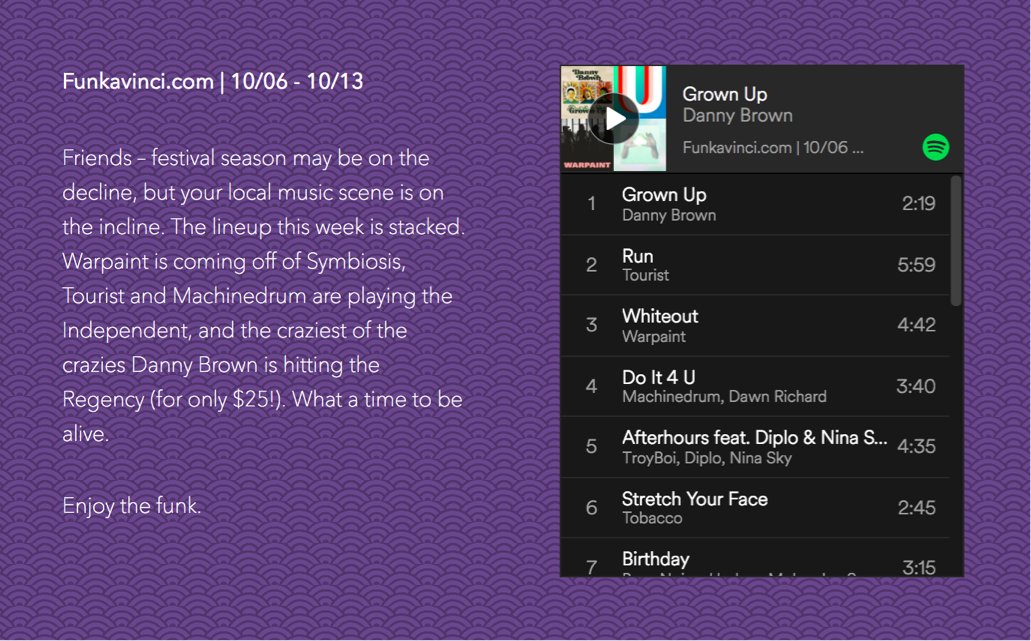Click track number 5 in the playlist

point(591,446)
